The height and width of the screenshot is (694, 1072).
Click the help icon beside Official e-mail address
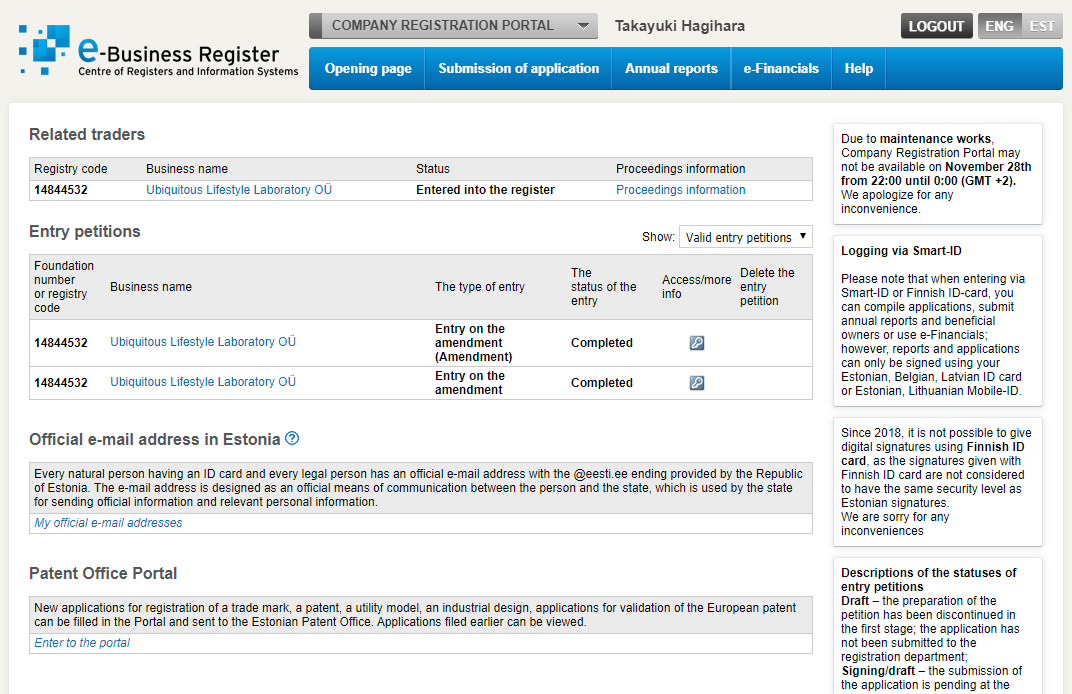292,438
